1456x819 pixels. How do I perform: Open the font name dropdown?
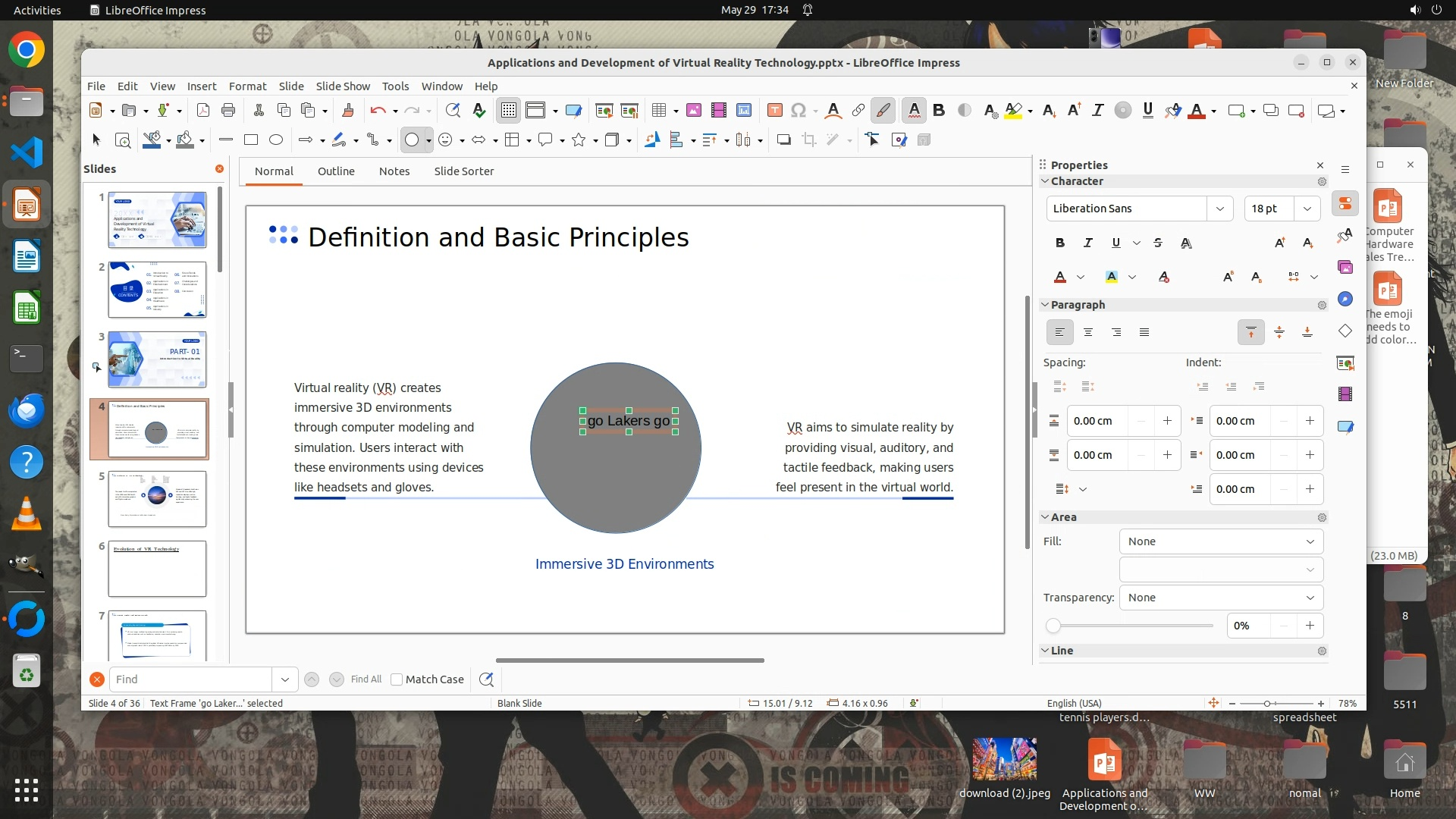coord(1219,209)
